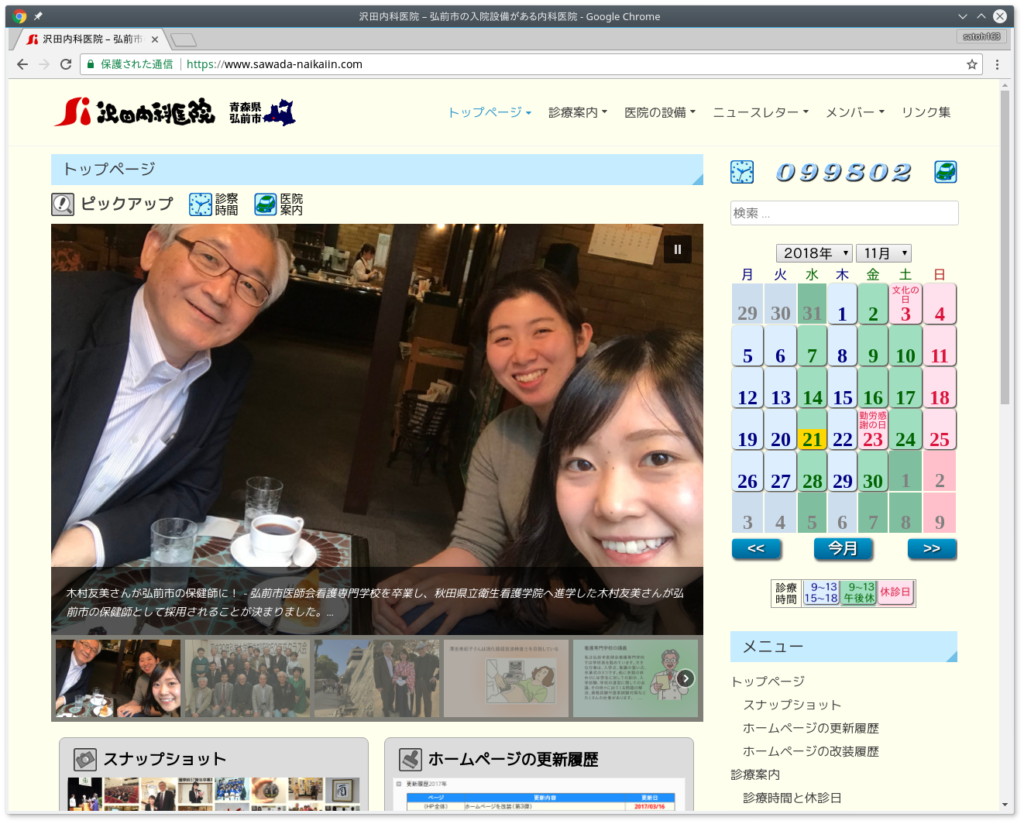Go to previous month with << button
This screenshot has height=824, width=1024.
click(756, 548)
